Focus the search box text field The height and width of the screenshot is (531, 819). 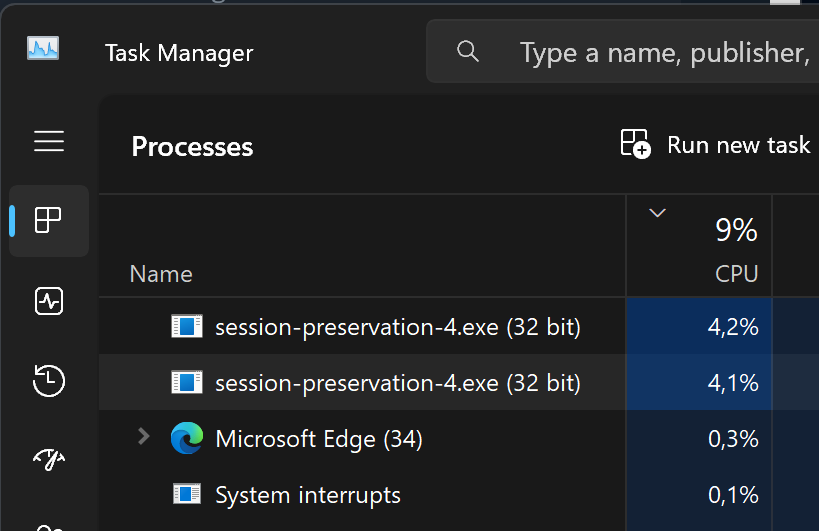[x=660, y=52]
